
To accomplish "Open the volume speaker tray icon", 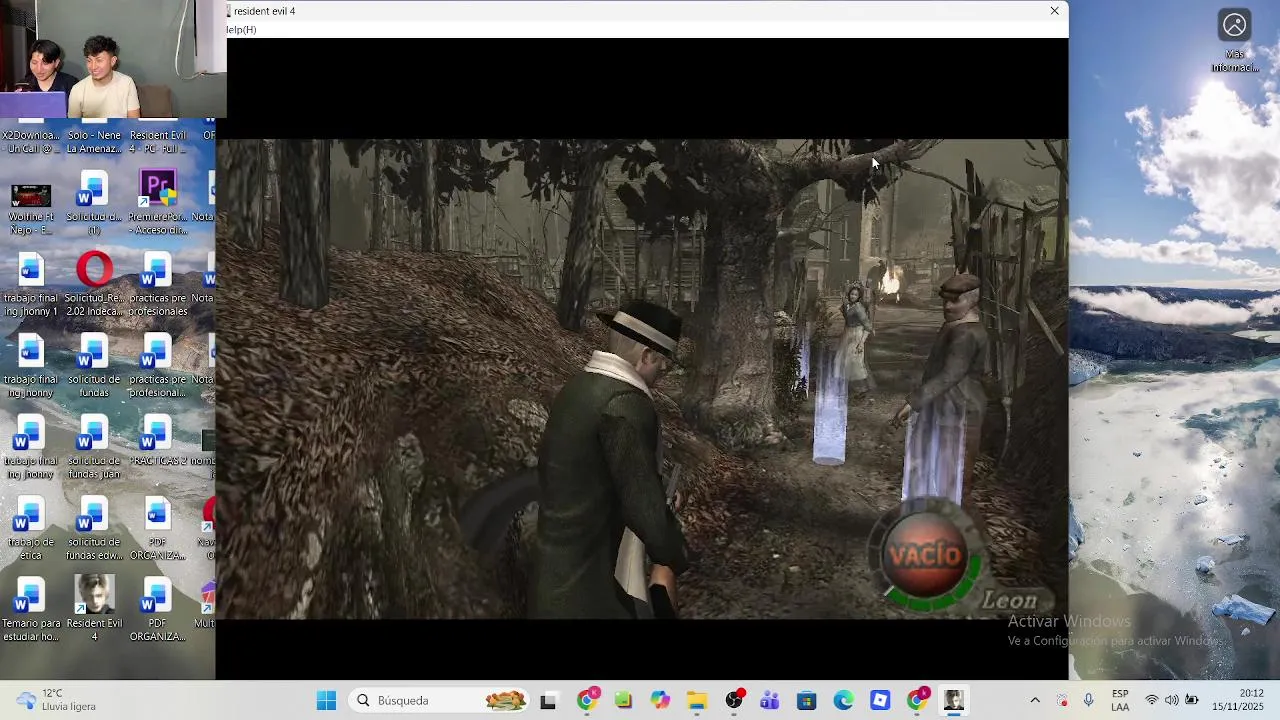I will point(1171,701).
